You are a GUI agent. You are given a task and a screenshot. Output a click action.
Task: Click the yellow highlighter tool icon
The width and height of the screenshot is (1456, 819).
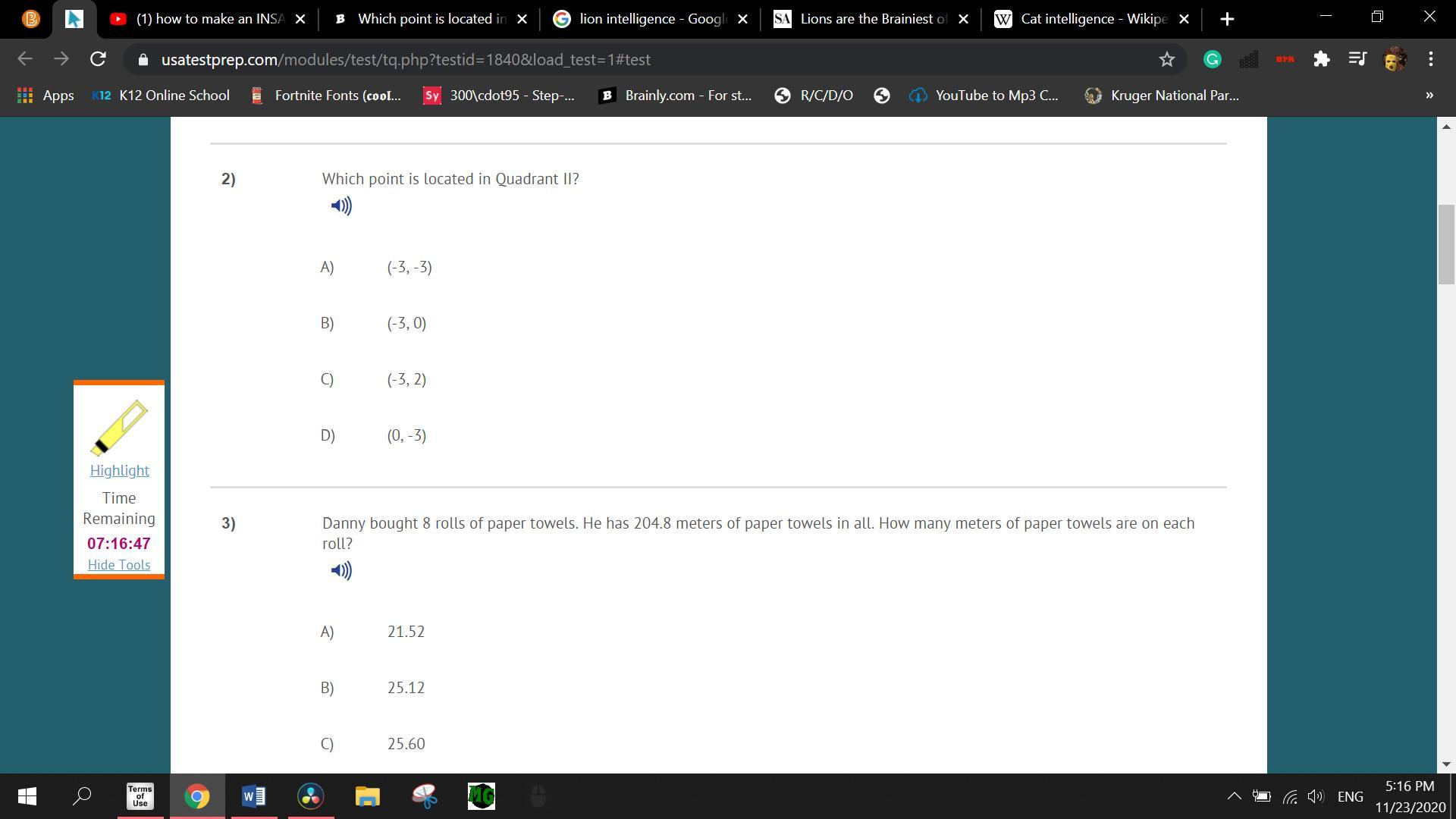pos(119,427)
